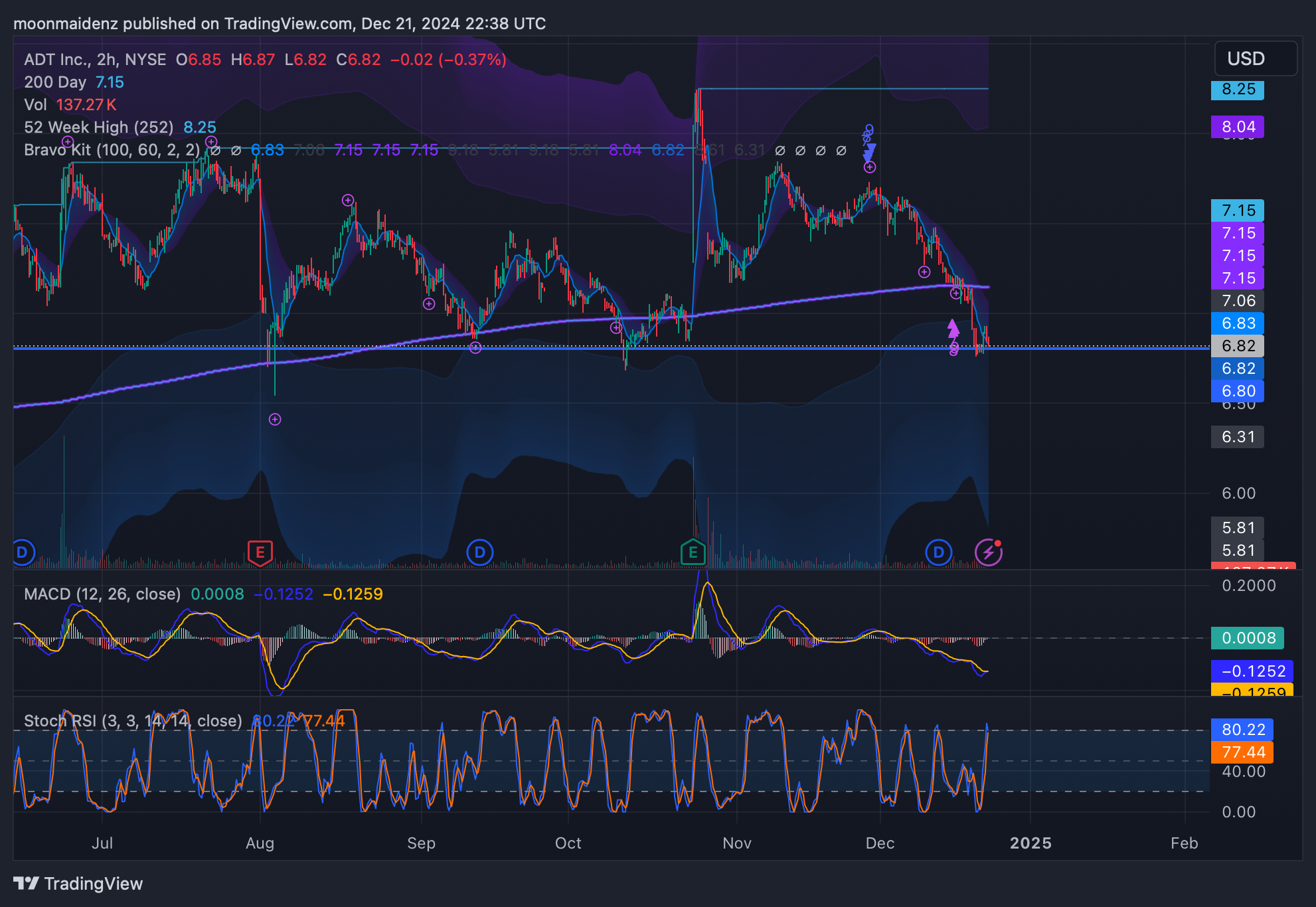Click the 8.25 price axis label
The image size is (1316, 907).
tap(1238, 89)
